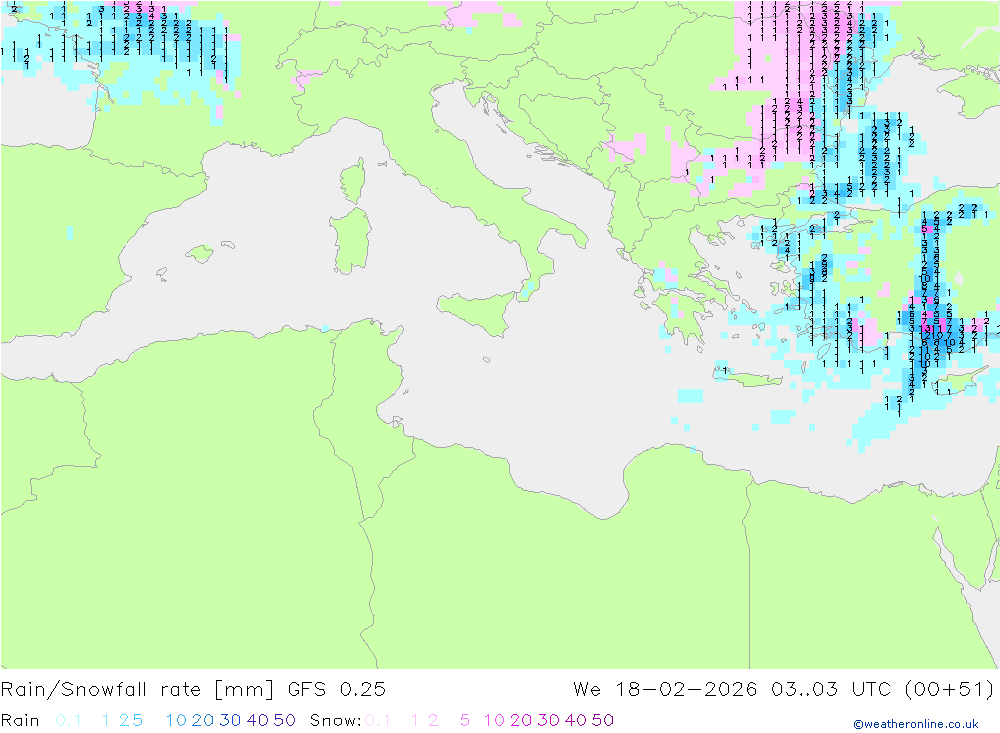This screenshot has width=1000, height=733.
Task: Click the blue 10 Rain legend value
Action: tap(176, 720)
